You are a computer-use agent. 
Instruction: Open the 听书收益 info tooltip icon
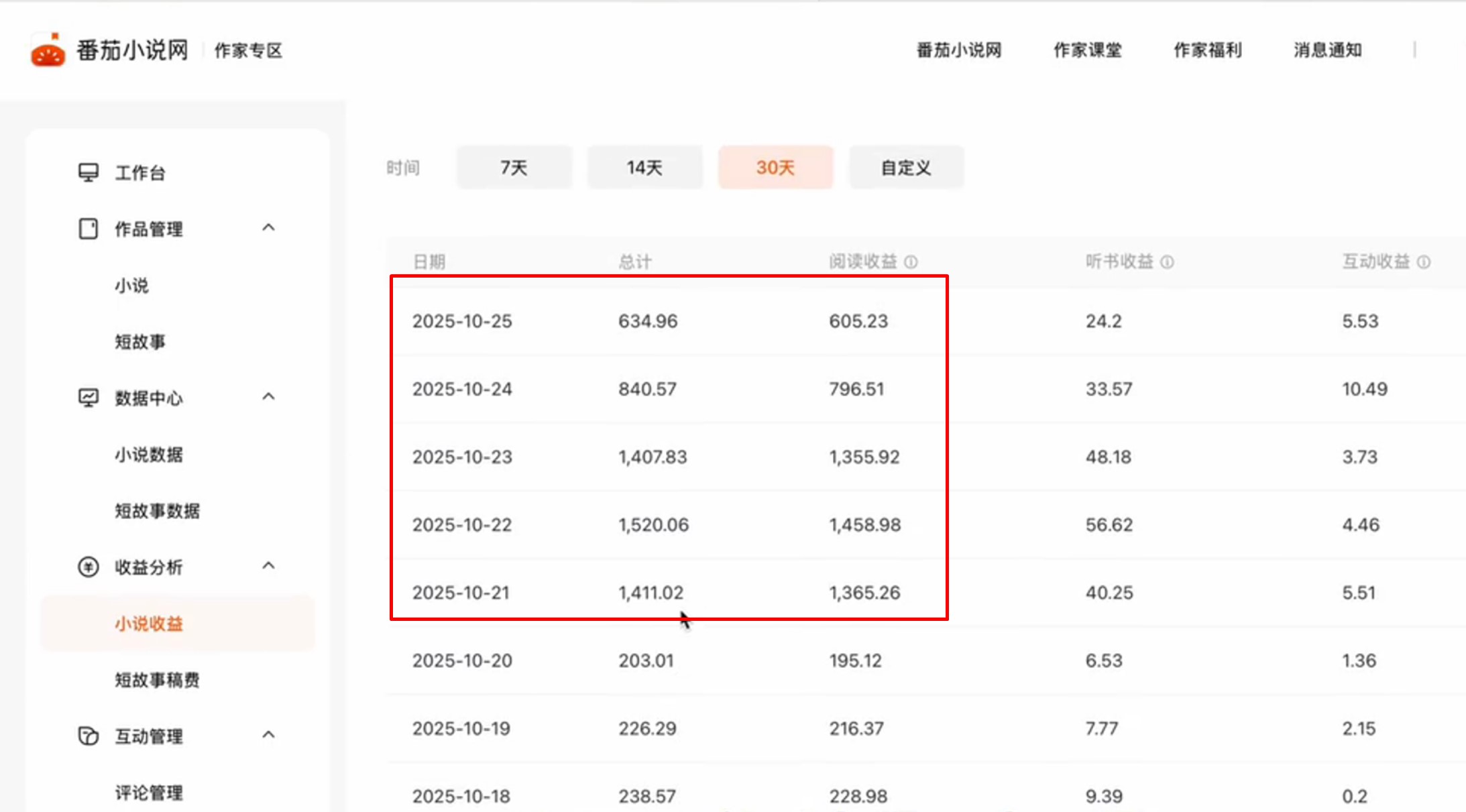(x=1168, y=262)
